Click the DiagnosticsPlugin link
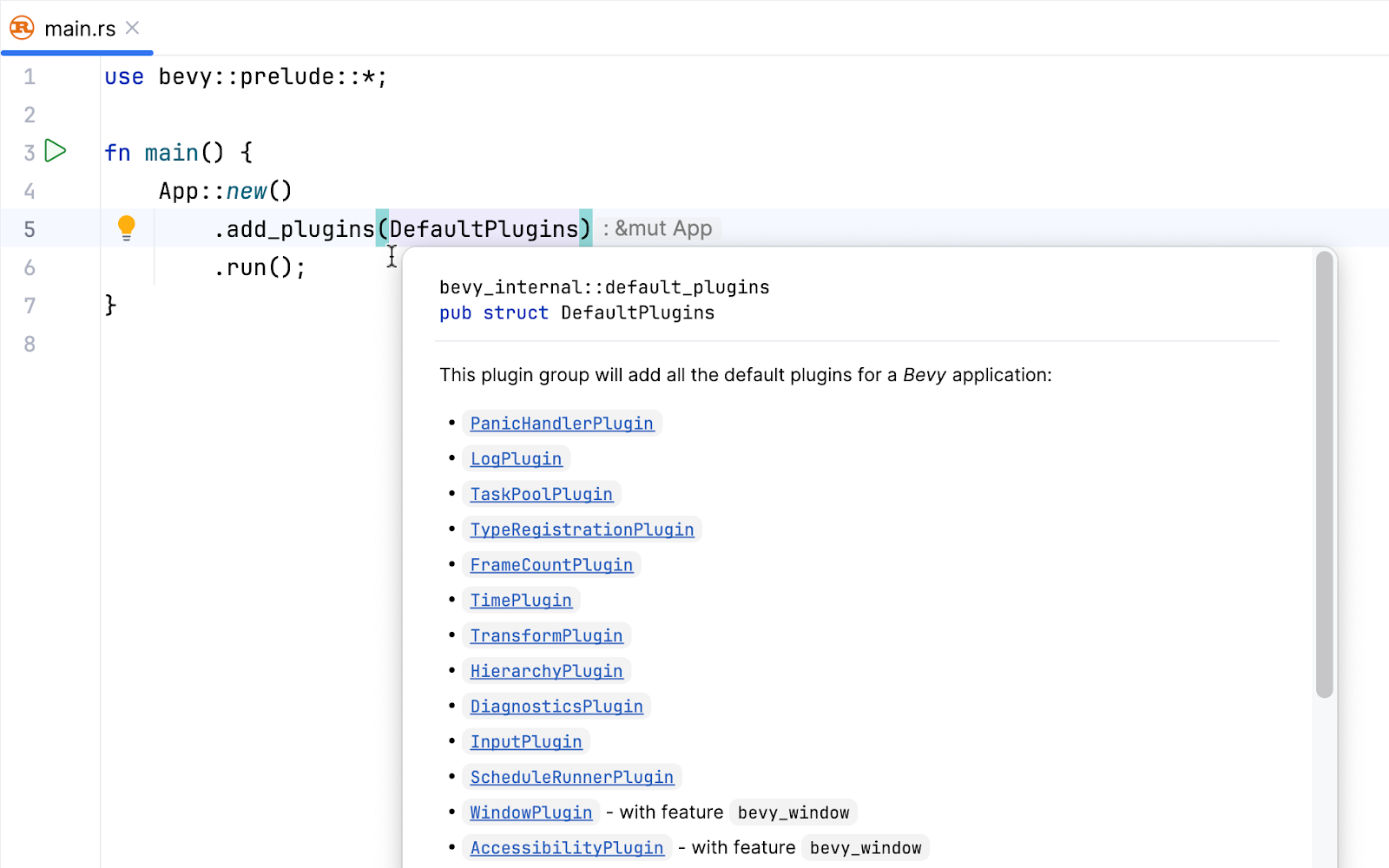Image resolution: width=1389 pixels, height=868 pixels. pos(556,707)
